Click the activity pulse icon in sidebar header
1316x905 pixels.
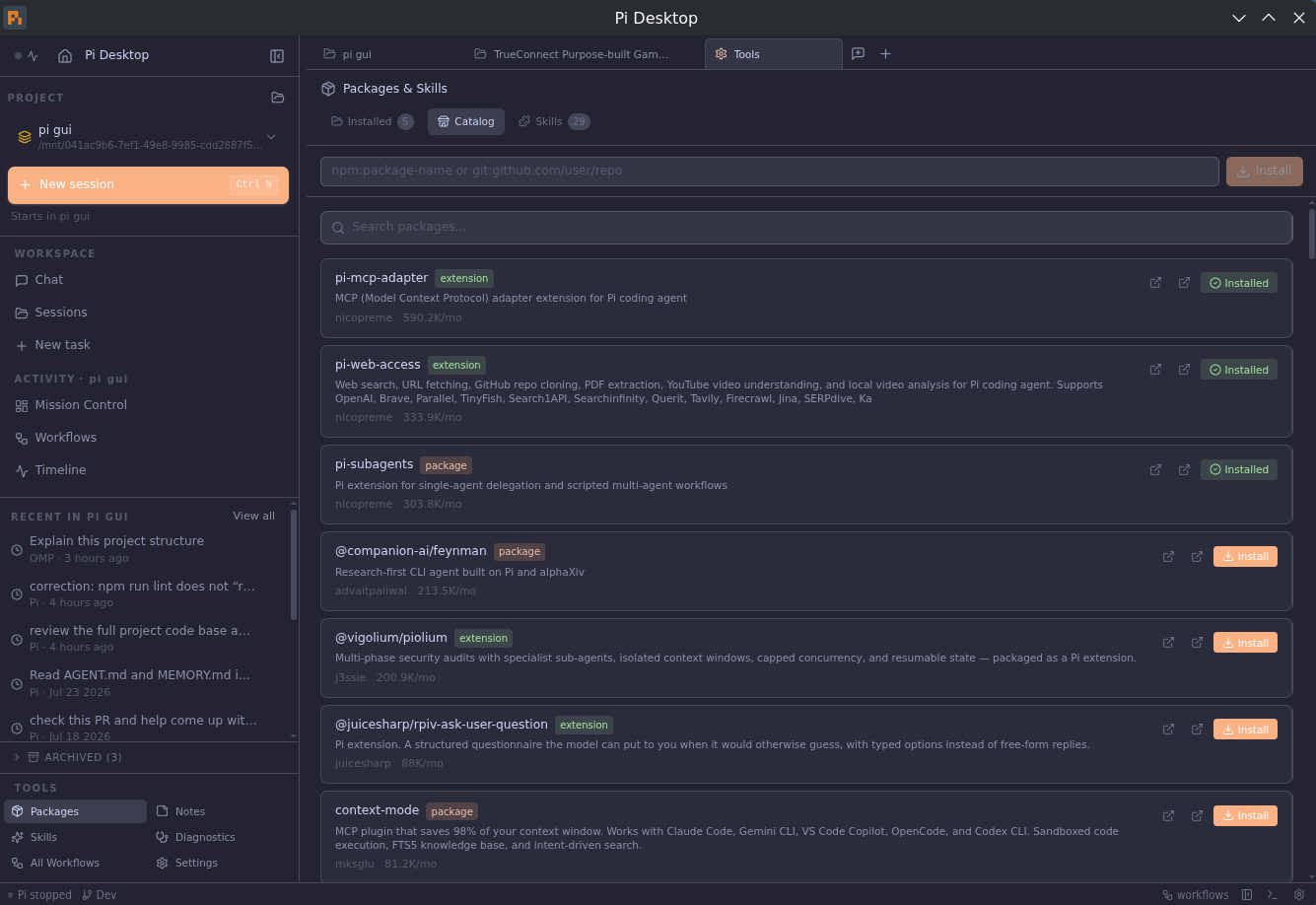33,56
